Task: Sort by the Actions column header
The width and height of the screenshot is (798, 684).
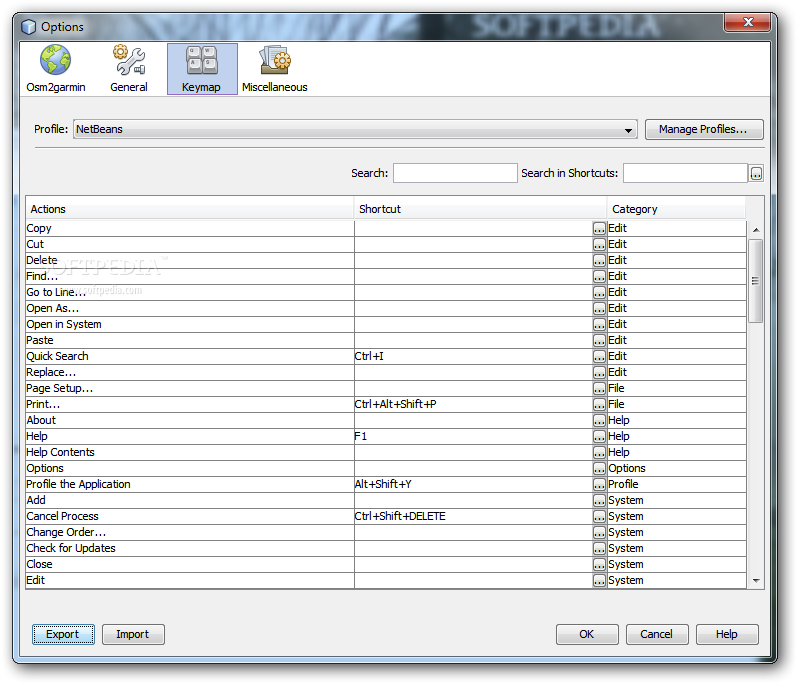Action: [x=189, y=209]
